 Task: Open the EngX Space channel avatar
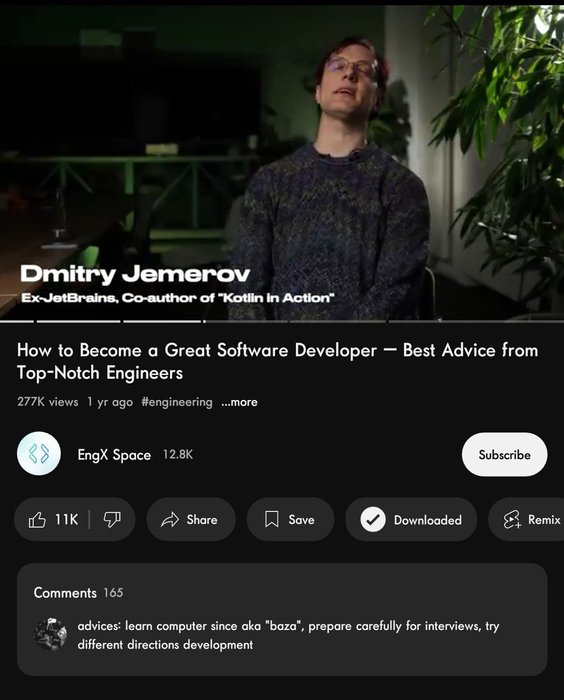[39, 454]
